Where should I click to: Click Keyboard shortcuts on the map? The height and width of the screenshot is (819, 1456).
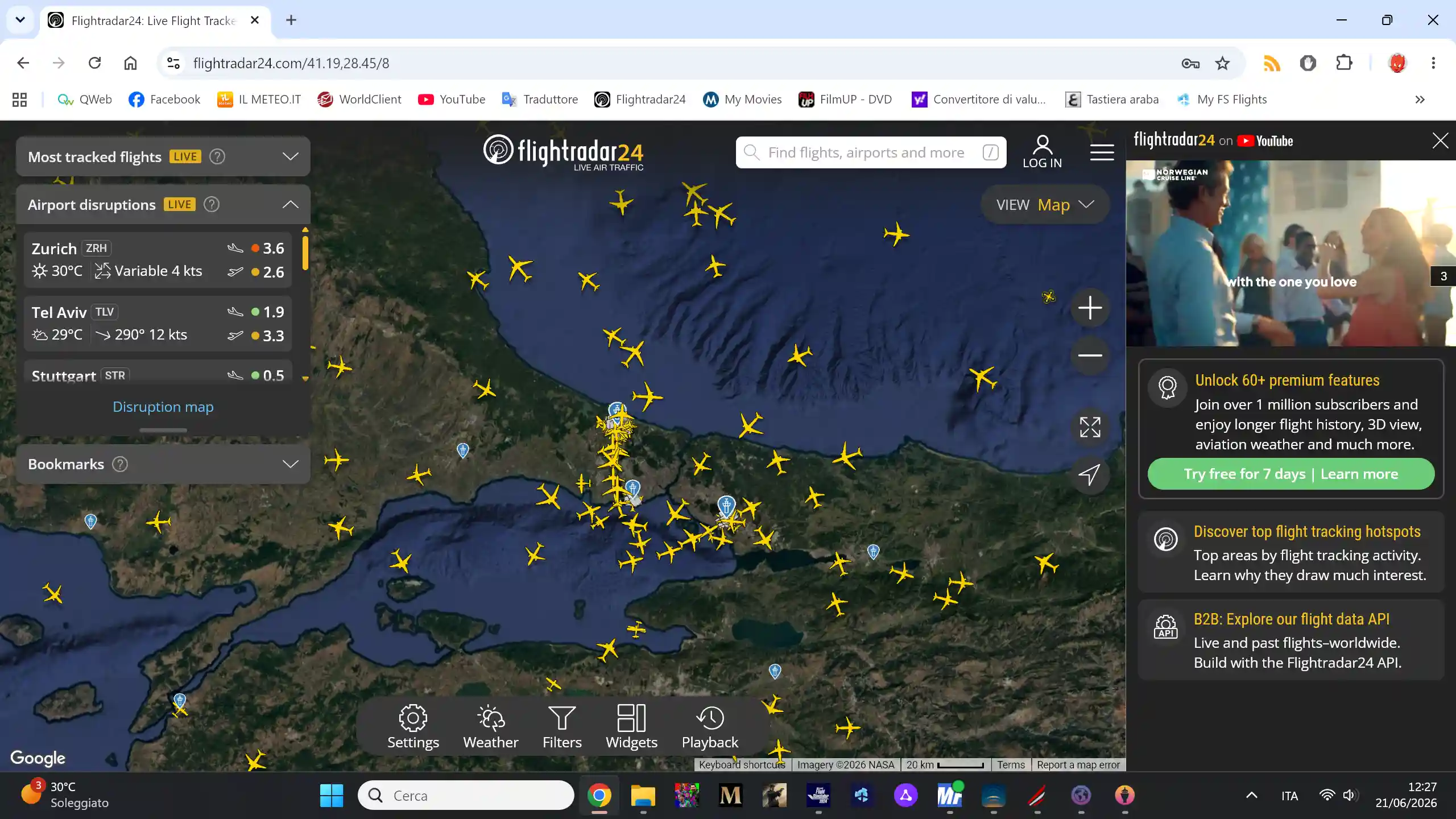pyautogui.click(x=742, y=765)
